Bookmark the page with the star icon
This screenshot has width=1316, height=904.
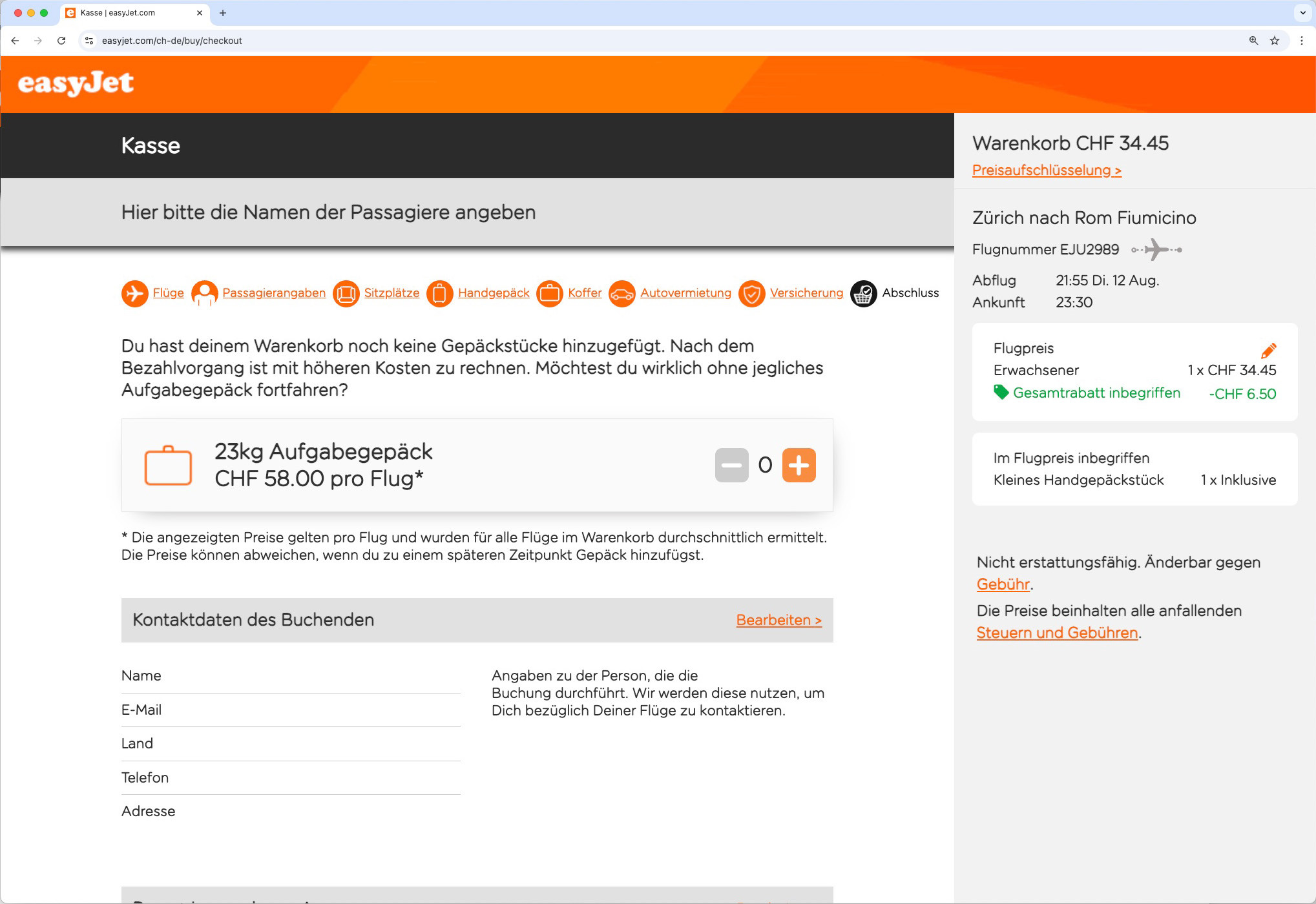pyautogui.click(x=1275, y=41)
